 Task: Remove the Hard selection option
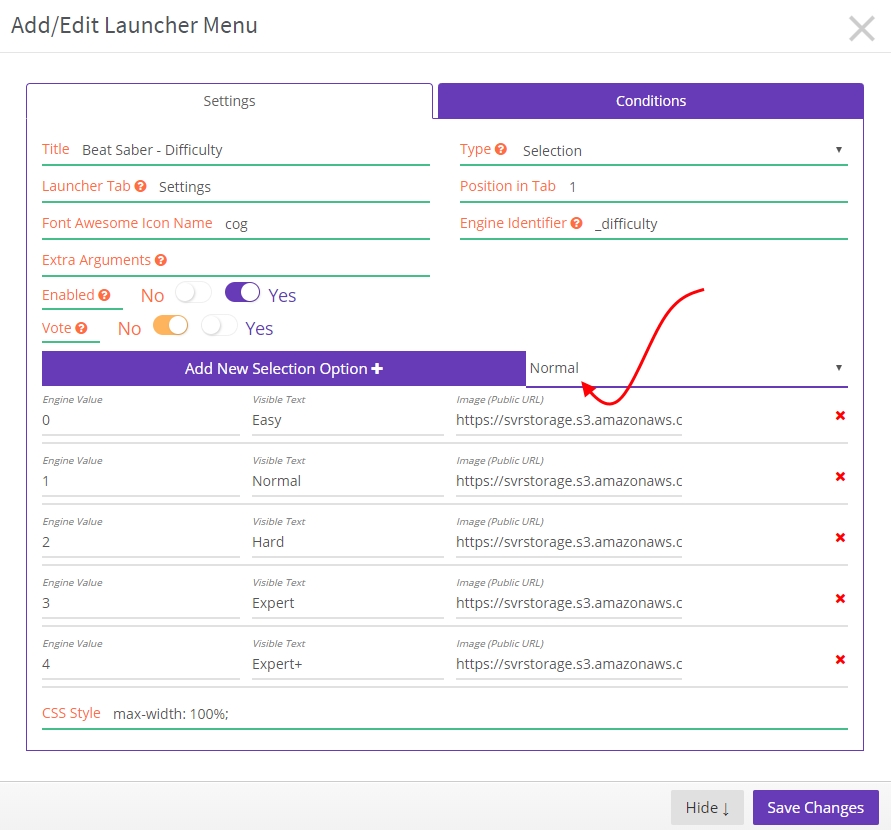(x=840, y=537)
